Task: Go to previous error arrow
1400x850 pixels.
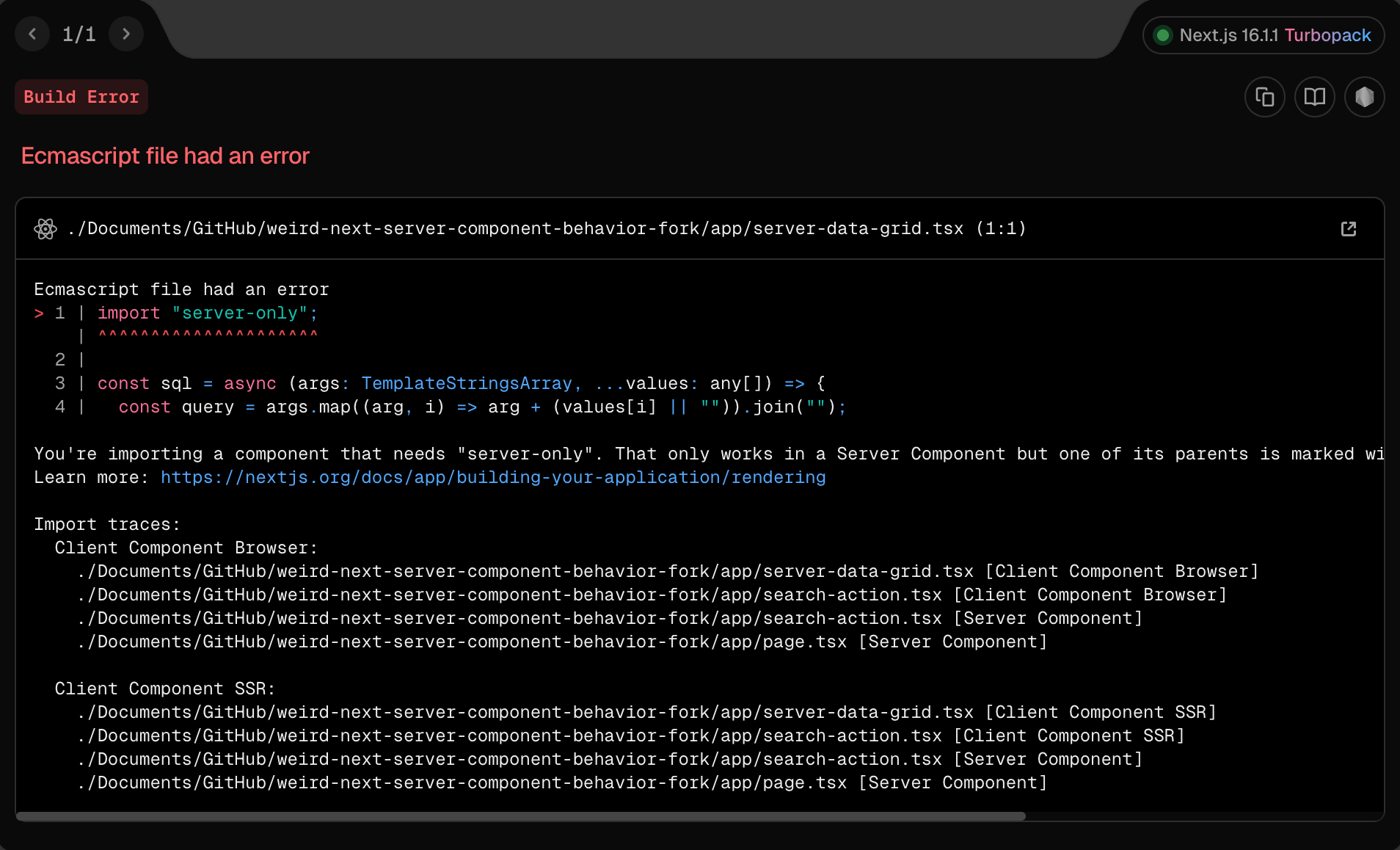Action: click(32, 34)
